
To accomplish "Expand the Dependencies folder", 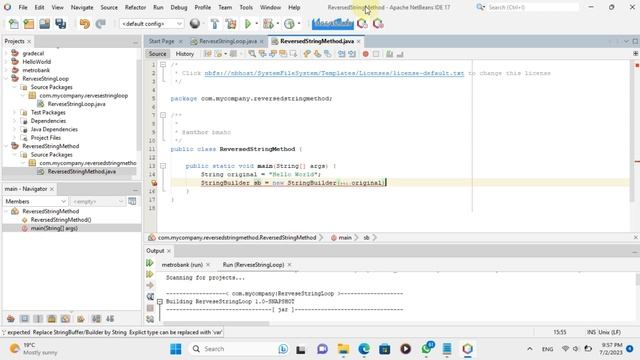I will coord(15,121).
